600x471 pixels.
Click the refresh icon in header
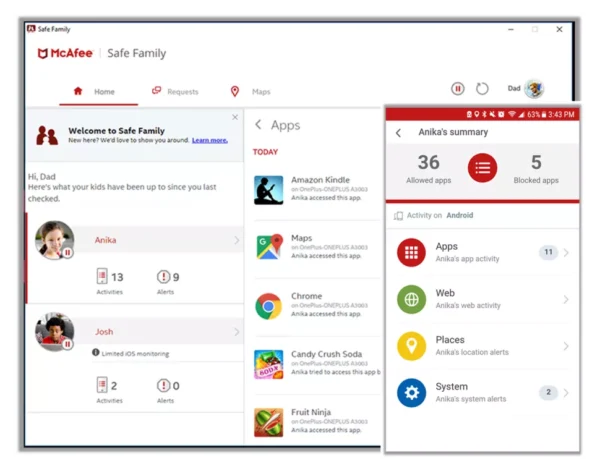pyautogui.click(x=482, y=89)
